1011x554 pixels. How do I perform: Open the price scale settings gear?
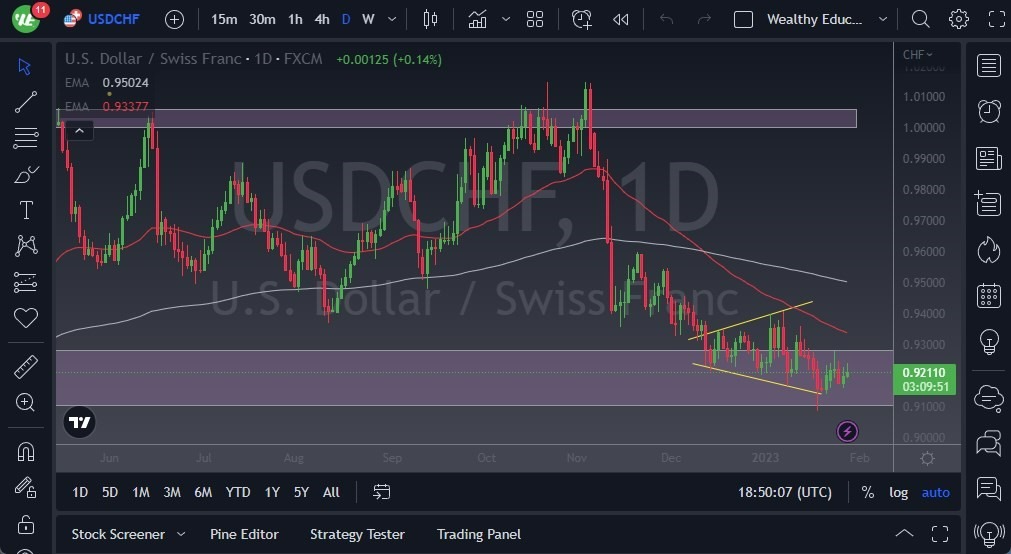927,459
